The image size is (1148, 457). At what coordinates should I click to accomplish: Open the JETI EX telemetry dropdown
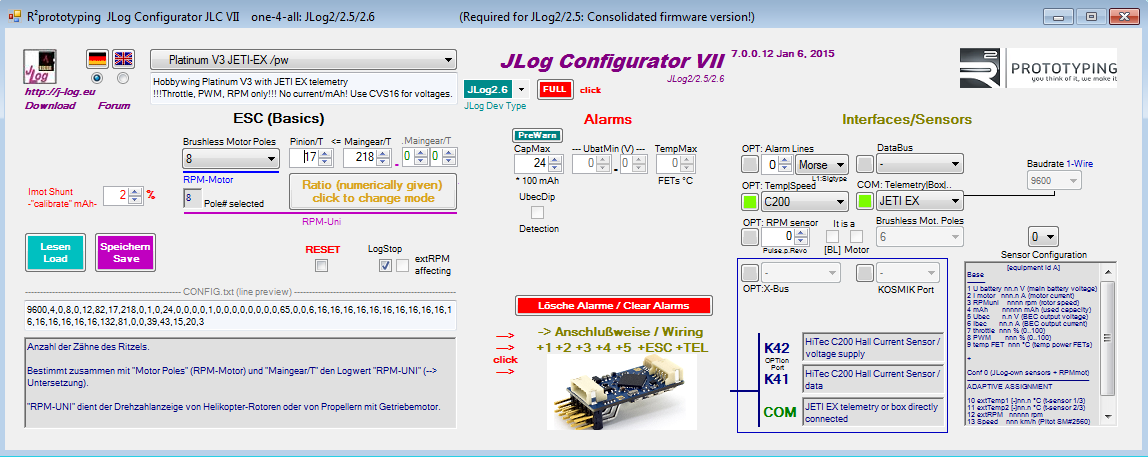point(920,201)
